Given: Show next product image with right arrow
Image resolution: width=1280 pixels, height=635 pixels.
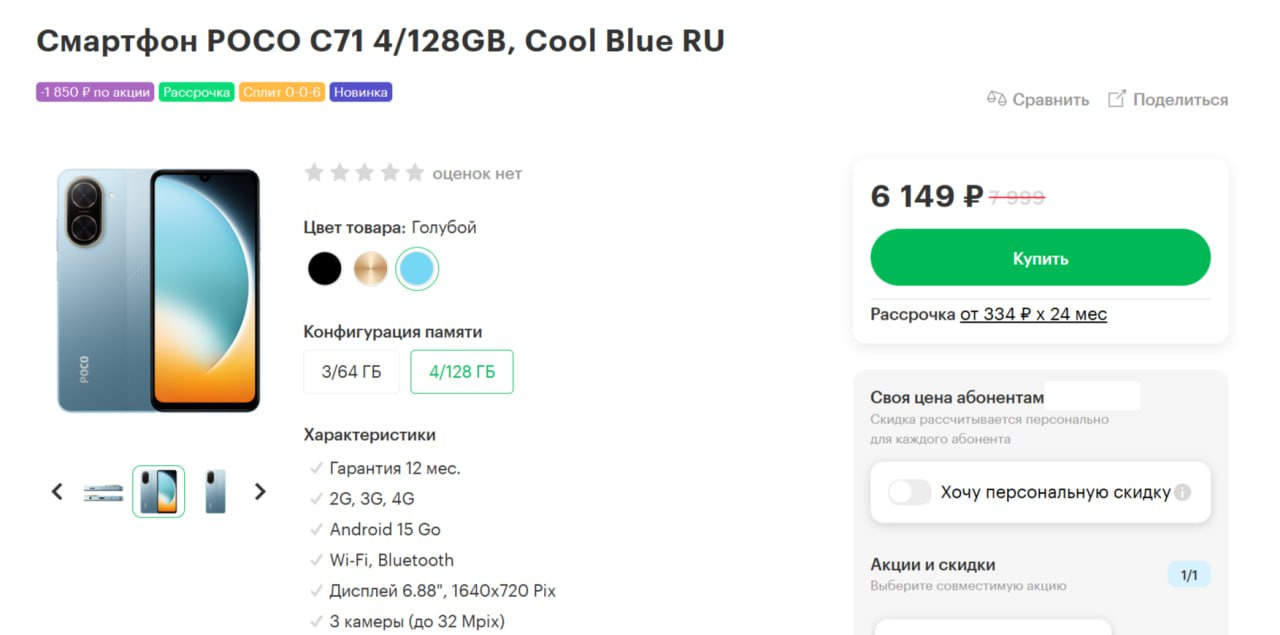Looking at the screenshot, I should pos(260,491).
